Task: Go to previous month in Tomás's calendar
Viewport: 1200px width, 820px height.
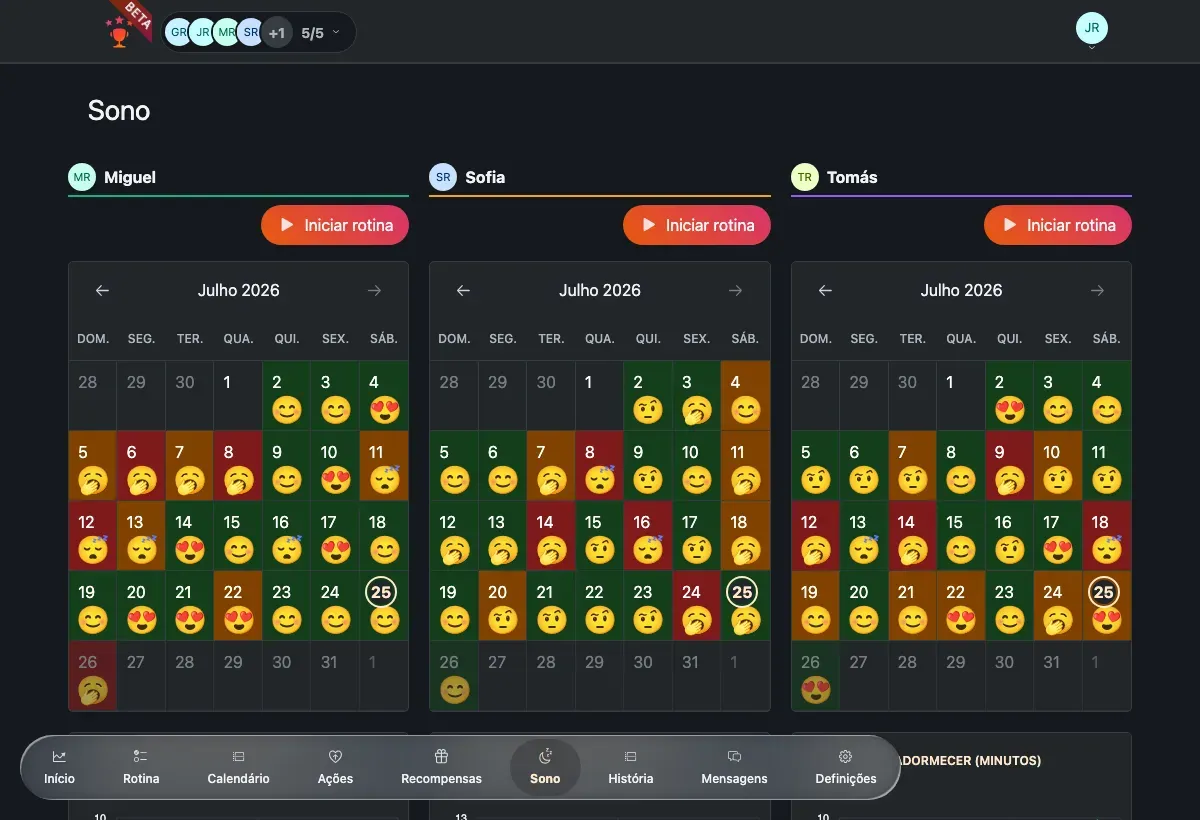Action: (x=825, y=291)
